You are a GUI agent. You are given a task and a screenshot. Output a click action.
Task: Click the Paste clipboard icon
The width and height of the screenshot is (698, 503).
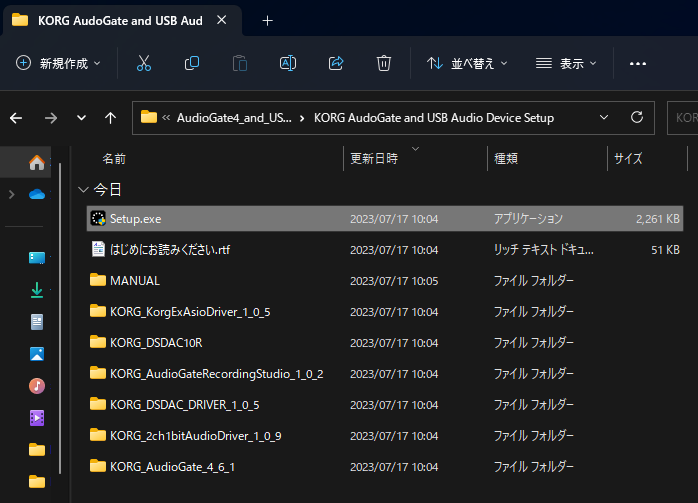239,63
